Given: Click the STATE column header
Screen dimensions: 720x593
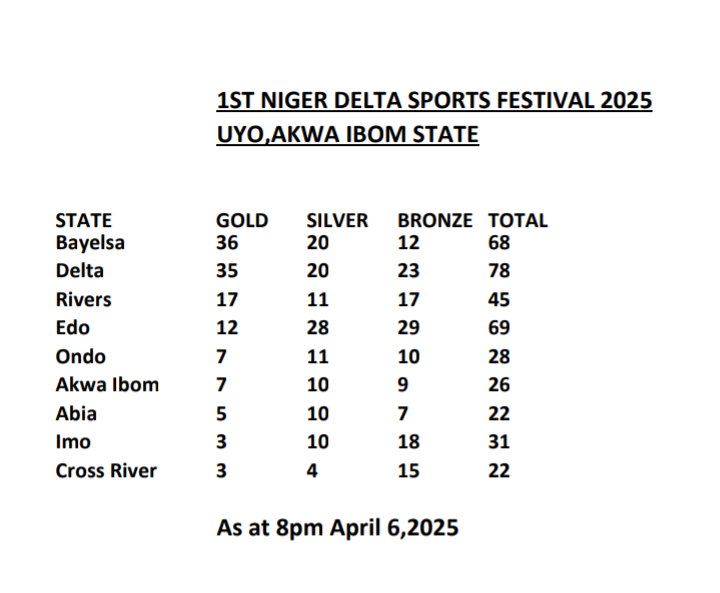Looking at the screenshot, I should [x=84, y=221].
